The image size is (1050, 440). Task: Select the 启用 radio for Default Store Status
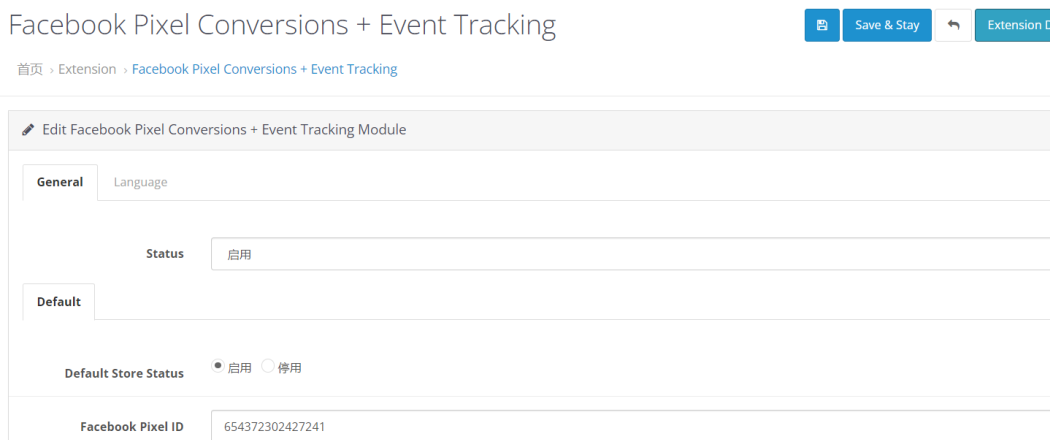(x=218, y=366)
